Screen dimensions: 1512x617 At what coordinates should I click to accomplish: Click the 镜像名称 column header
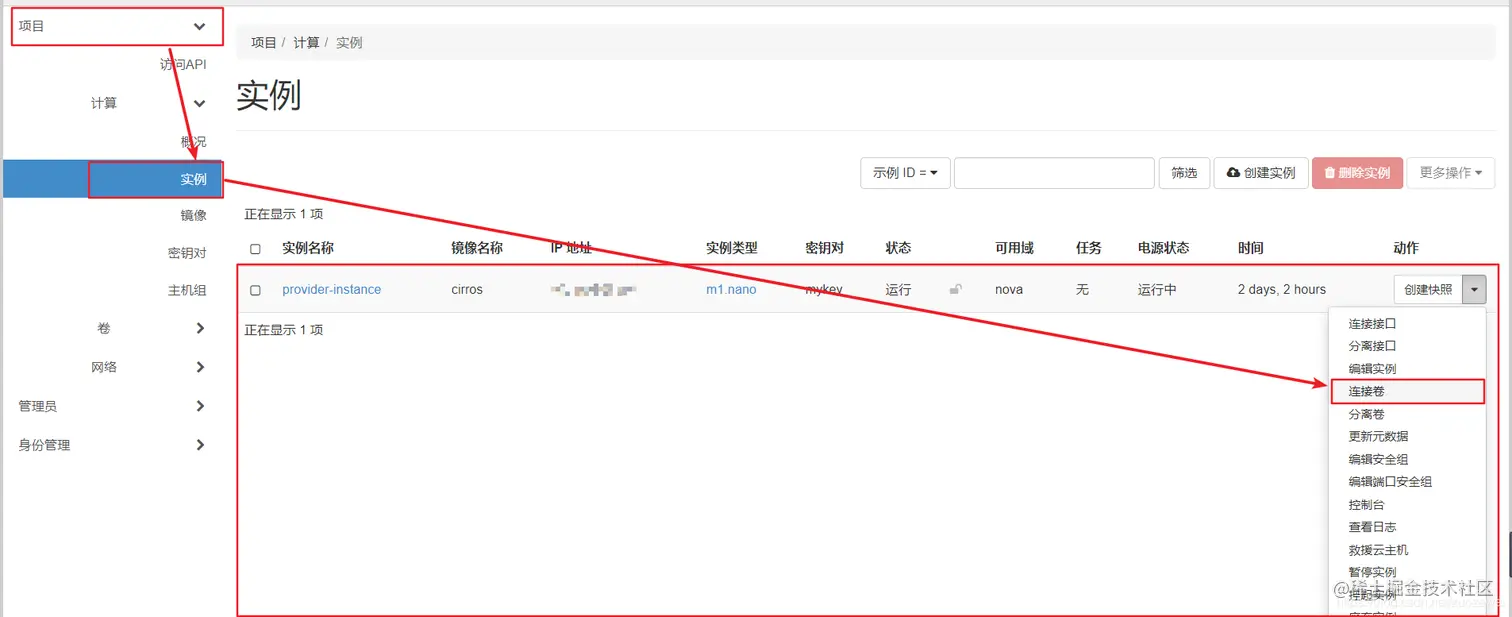pos(477,248)
